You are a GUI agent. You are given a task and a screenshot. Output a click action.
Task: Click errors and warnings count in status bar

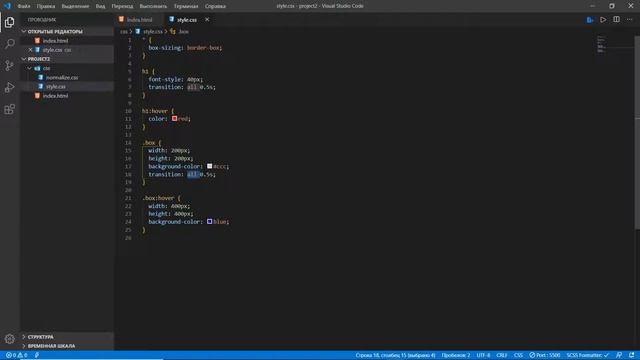(x=17, y=355)
